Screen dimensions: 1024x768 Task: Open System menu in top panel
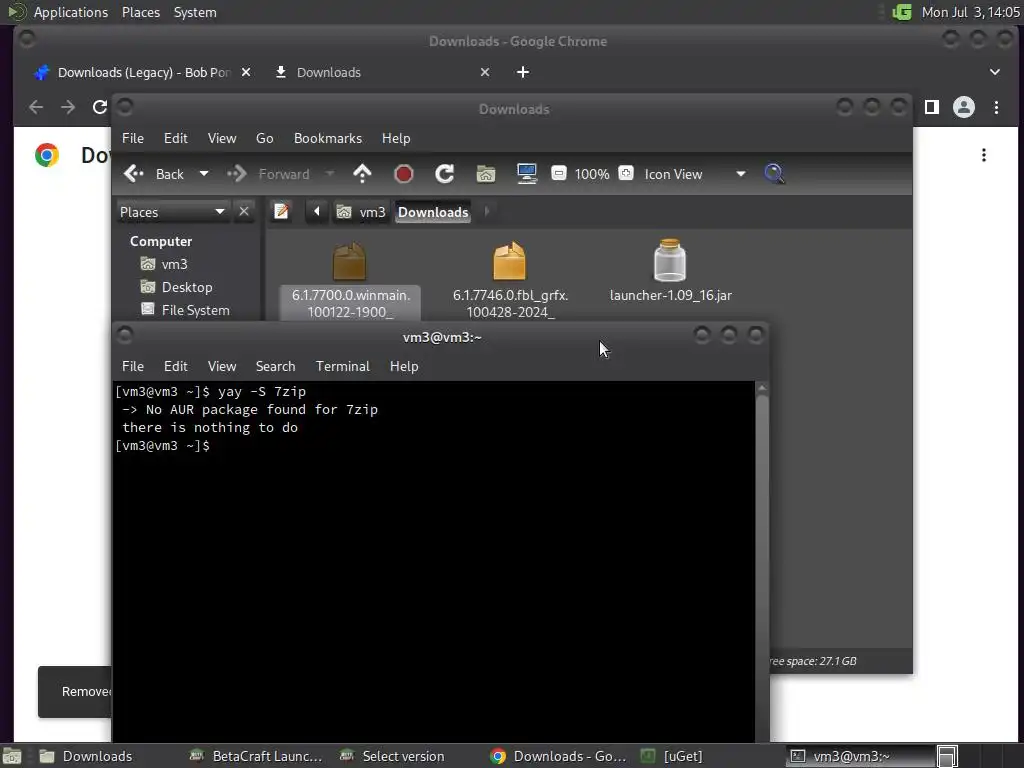pos(195,12)
